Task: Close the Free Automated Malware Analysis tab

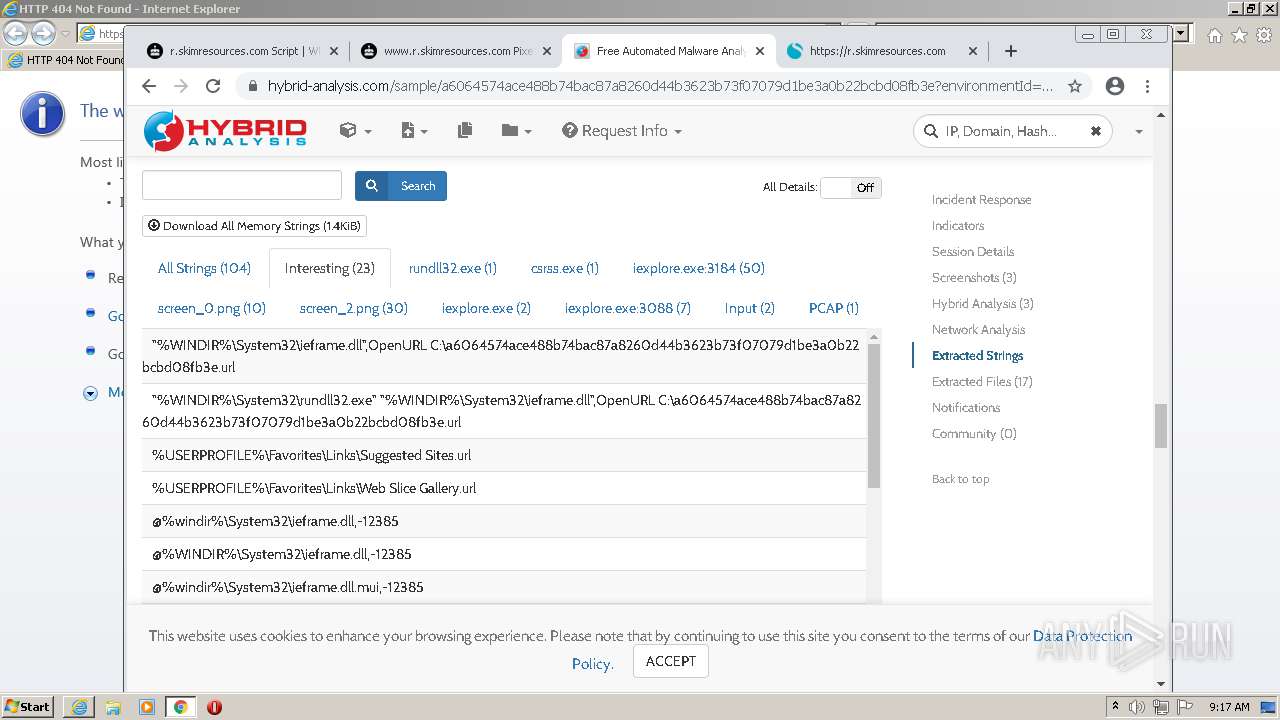Action: coord(760,51)
